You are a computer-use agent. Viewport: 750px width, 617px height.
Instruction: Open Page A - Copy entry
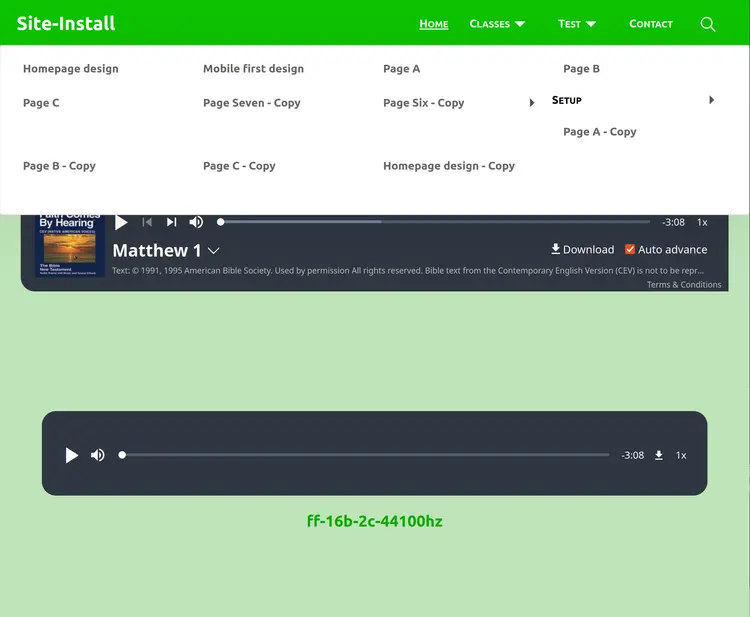coord(600,132)
